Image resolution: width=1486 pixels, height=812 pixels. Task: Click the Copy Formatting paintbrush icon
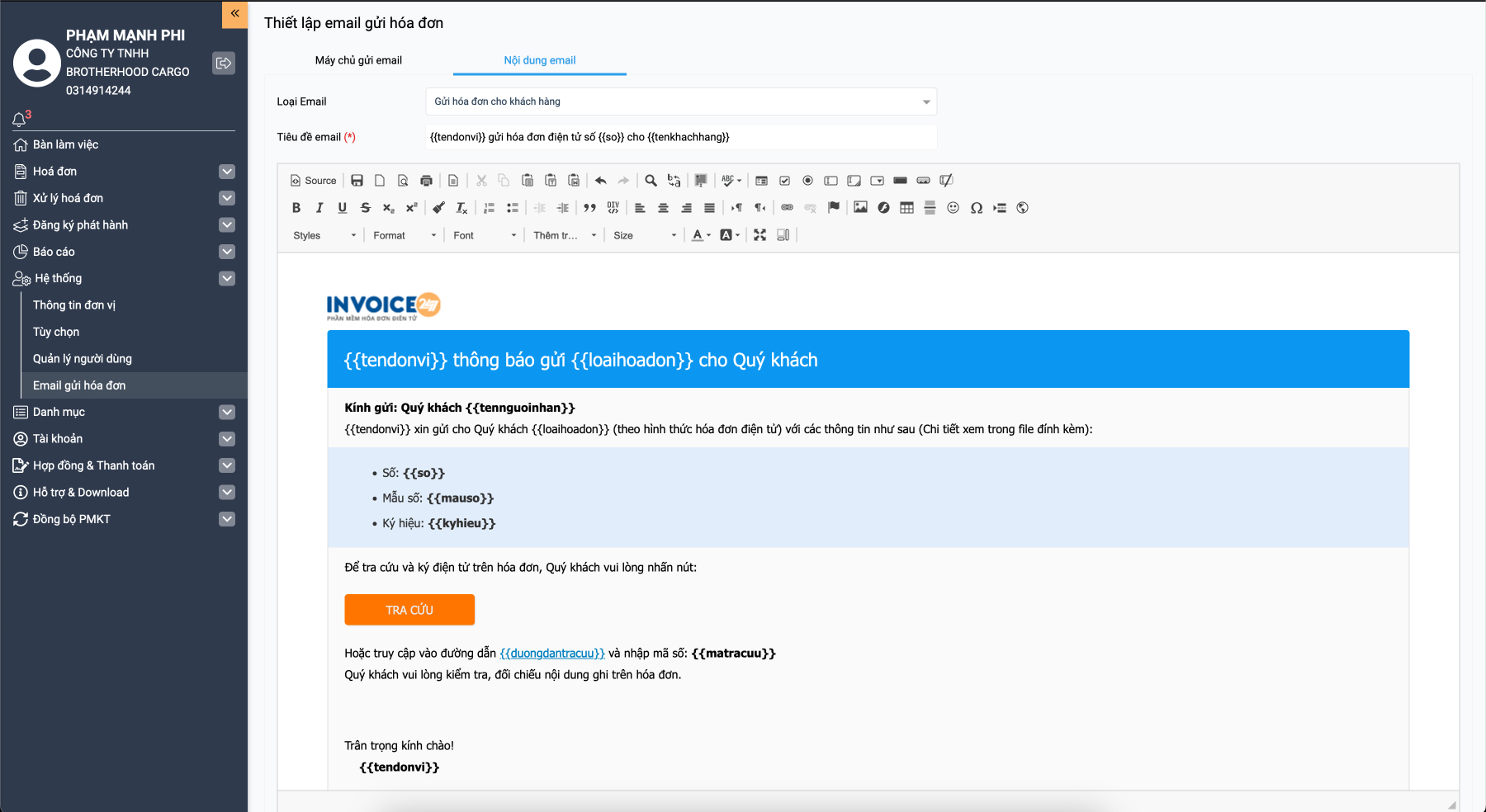click(x=438, y=208)
